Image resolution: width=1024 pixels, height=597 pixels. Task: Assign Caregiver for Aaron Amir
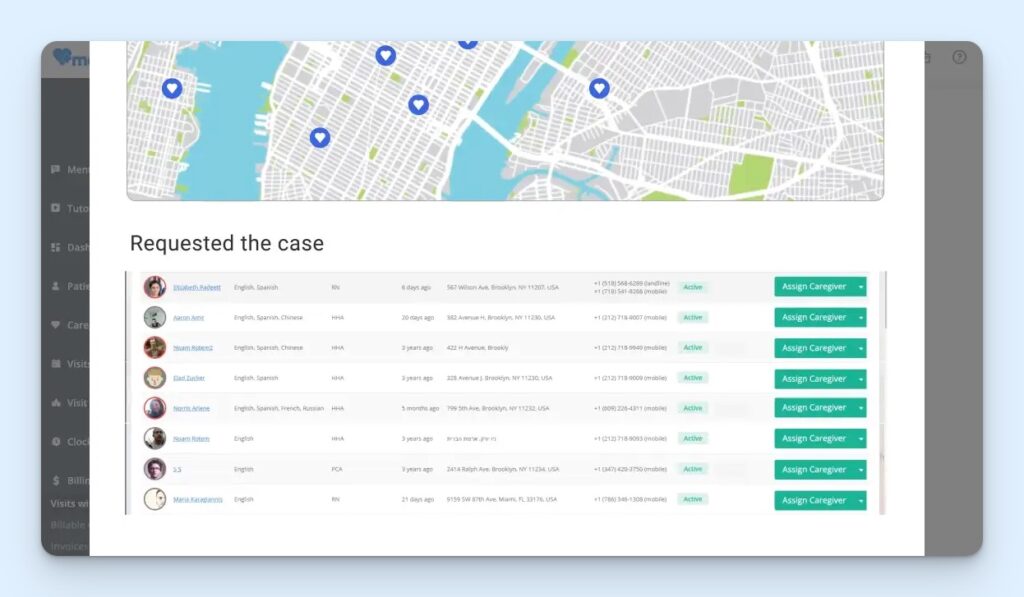click(x=814, y=317)
